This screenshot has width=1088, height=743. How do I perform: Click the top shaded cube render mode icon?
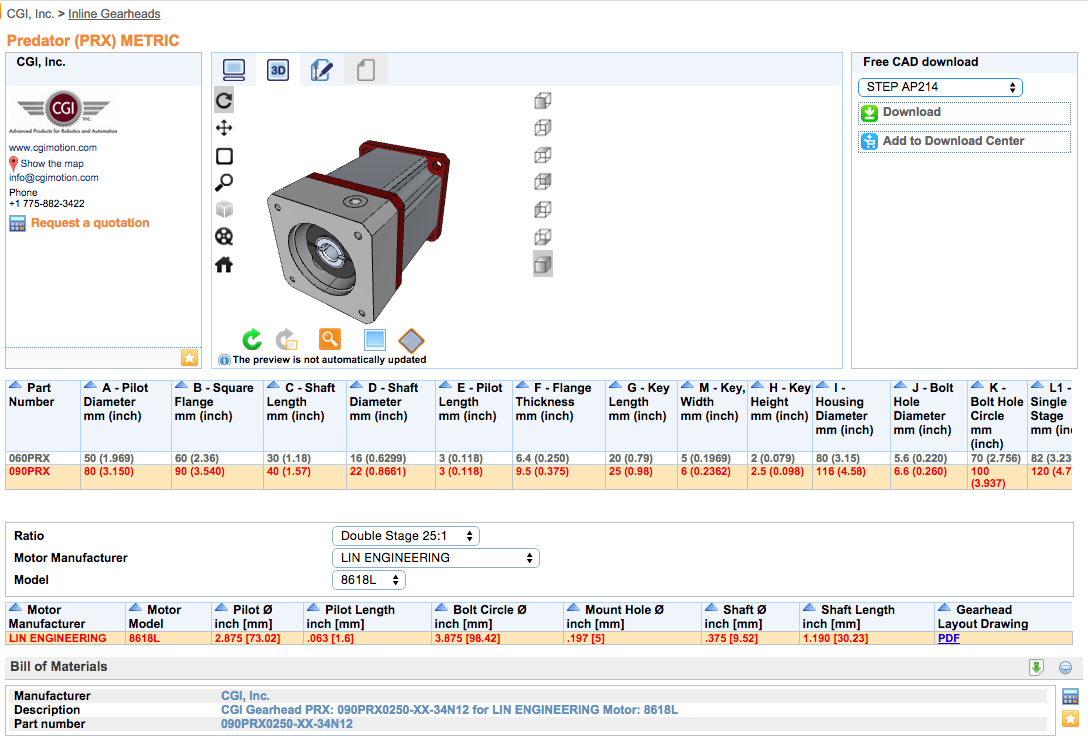543,101
